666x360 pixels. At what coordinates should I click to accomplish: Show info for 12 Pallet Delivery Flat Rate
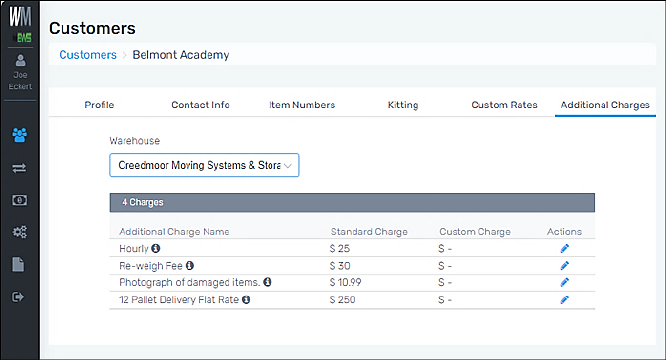tap(246, 300)
